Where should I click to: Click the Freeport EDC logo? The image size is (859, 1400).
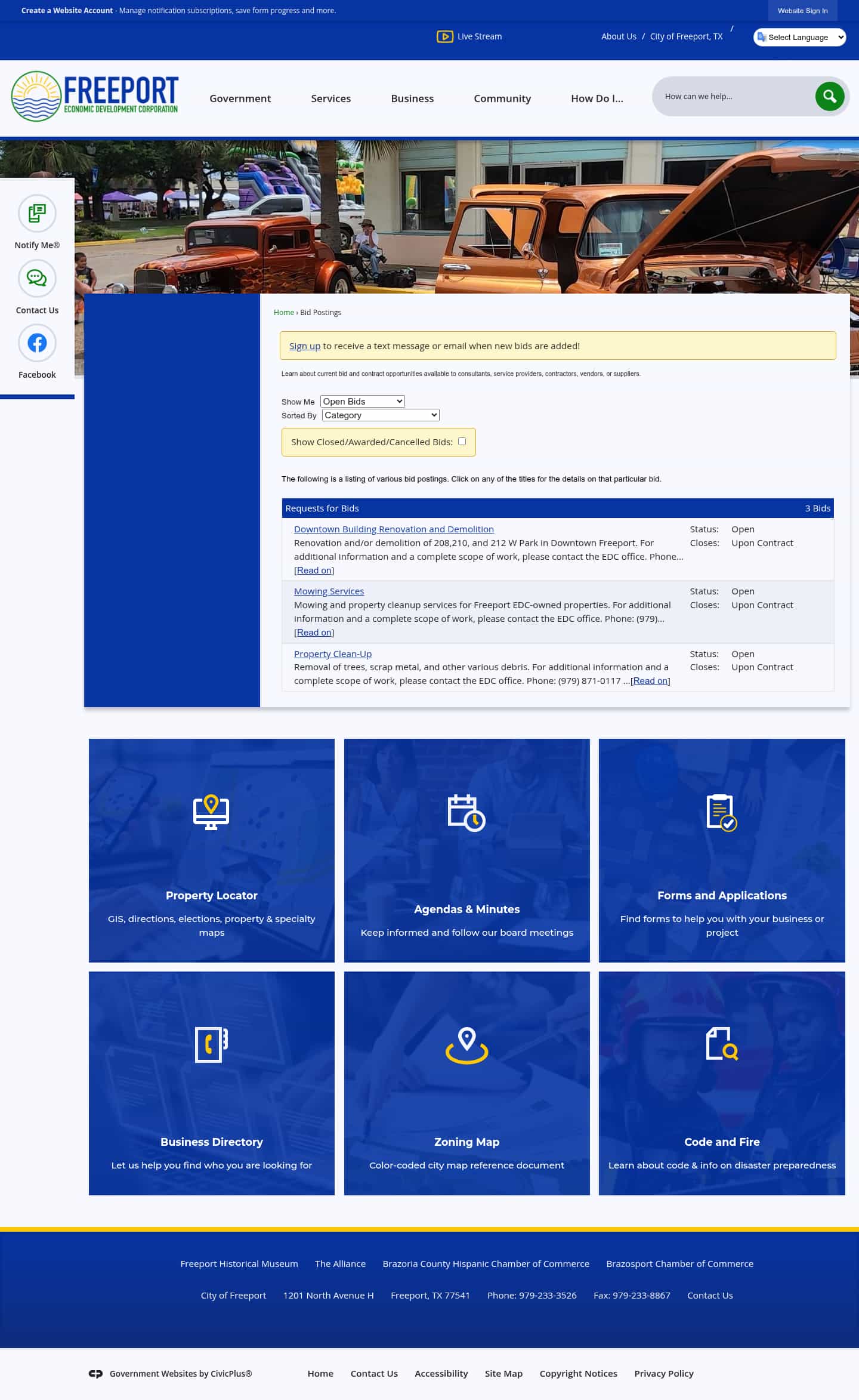(x=95, y=96)
